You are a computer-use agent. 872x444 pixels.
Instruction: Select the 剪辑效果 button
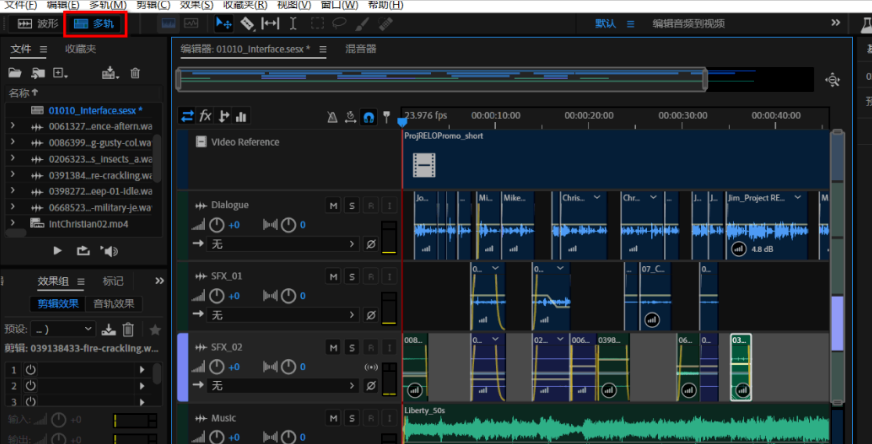(x=58, y=304)
